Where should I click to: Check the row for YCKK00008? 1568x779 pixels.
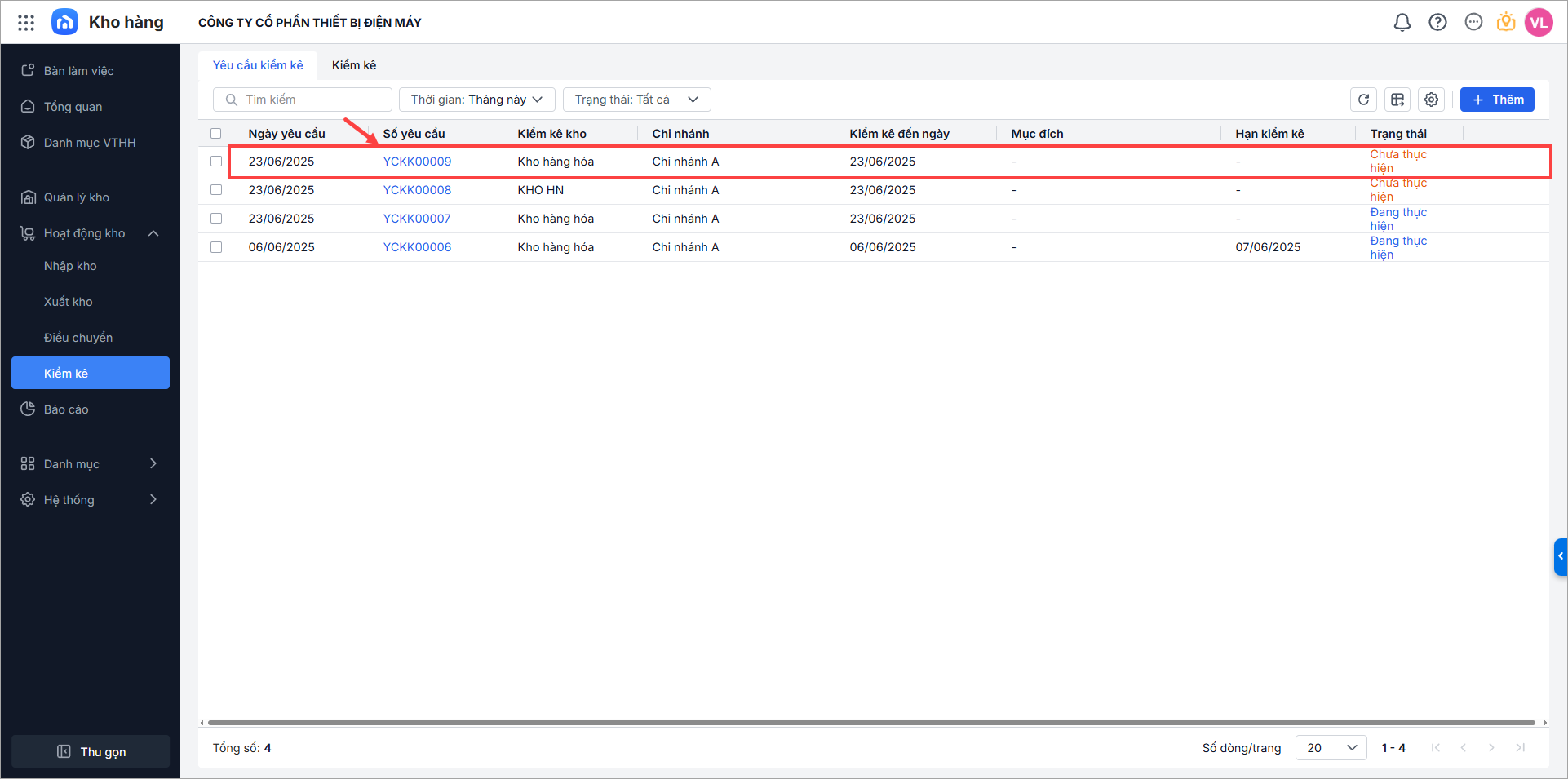point(216,190)
